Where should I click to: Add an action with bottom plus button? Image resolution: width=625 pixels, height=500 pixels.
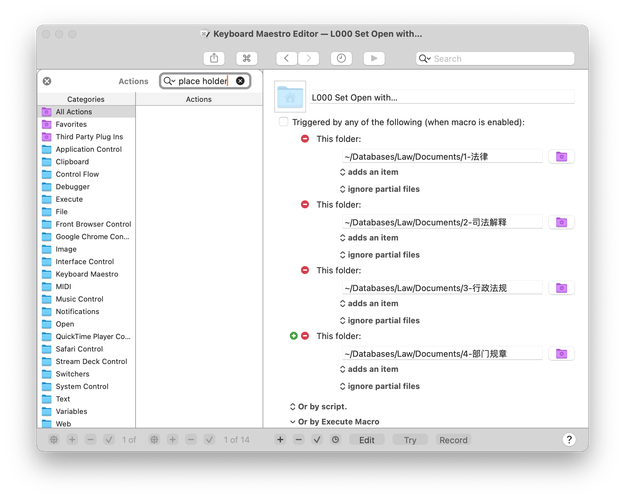(x=280, y=440)
